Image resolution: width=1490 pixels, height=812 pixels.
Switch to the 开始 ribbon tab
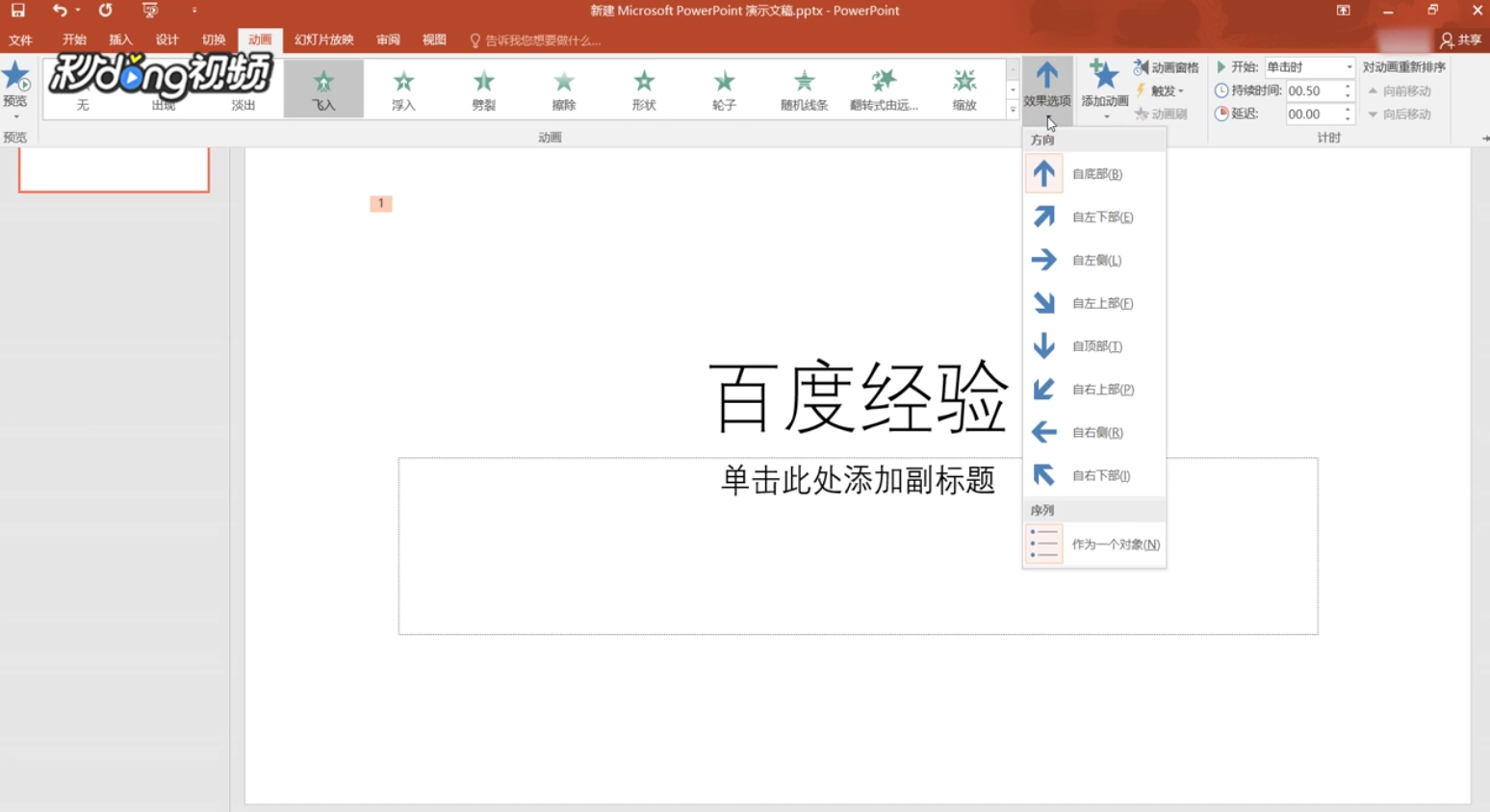(74, 40)
